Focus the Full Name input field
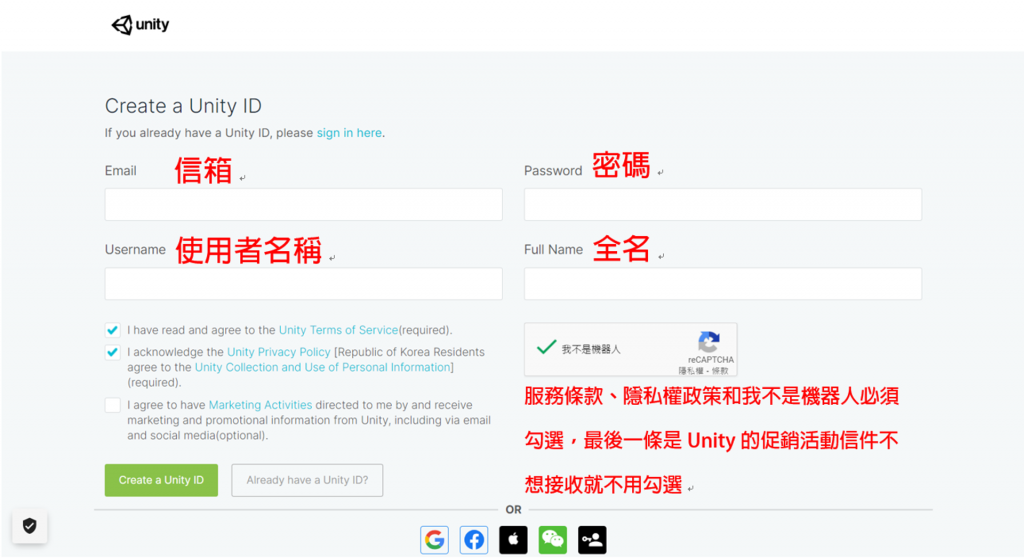The width and height of the screenshot is (1024, 559). click(723, 283)
